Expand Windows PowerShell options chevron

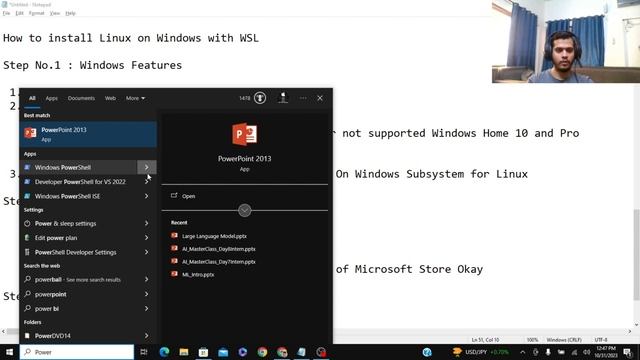click(x=147, y=167)
